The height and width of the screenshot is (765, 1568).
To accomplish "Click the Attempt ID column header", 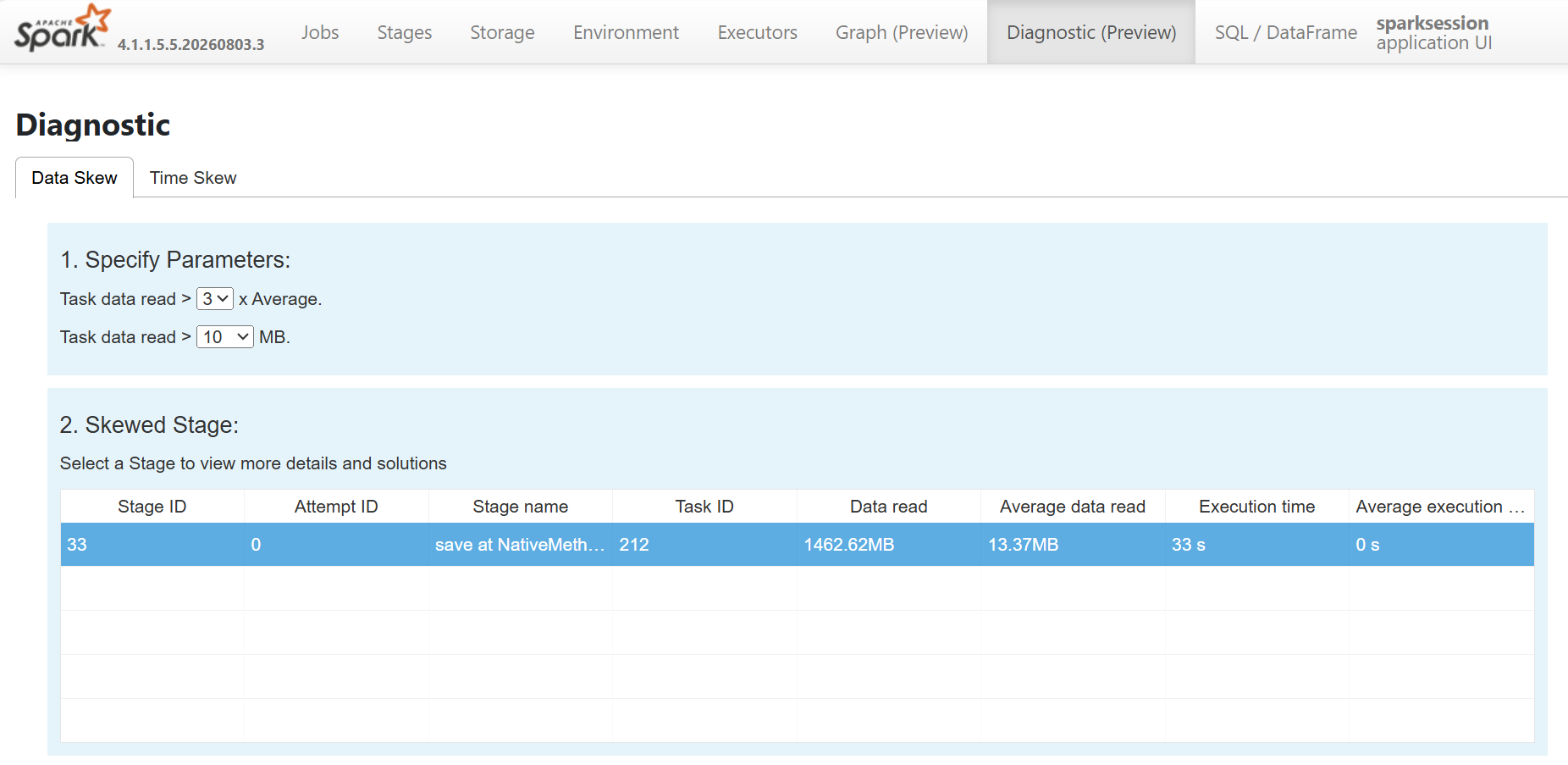I will pos(336,507).
